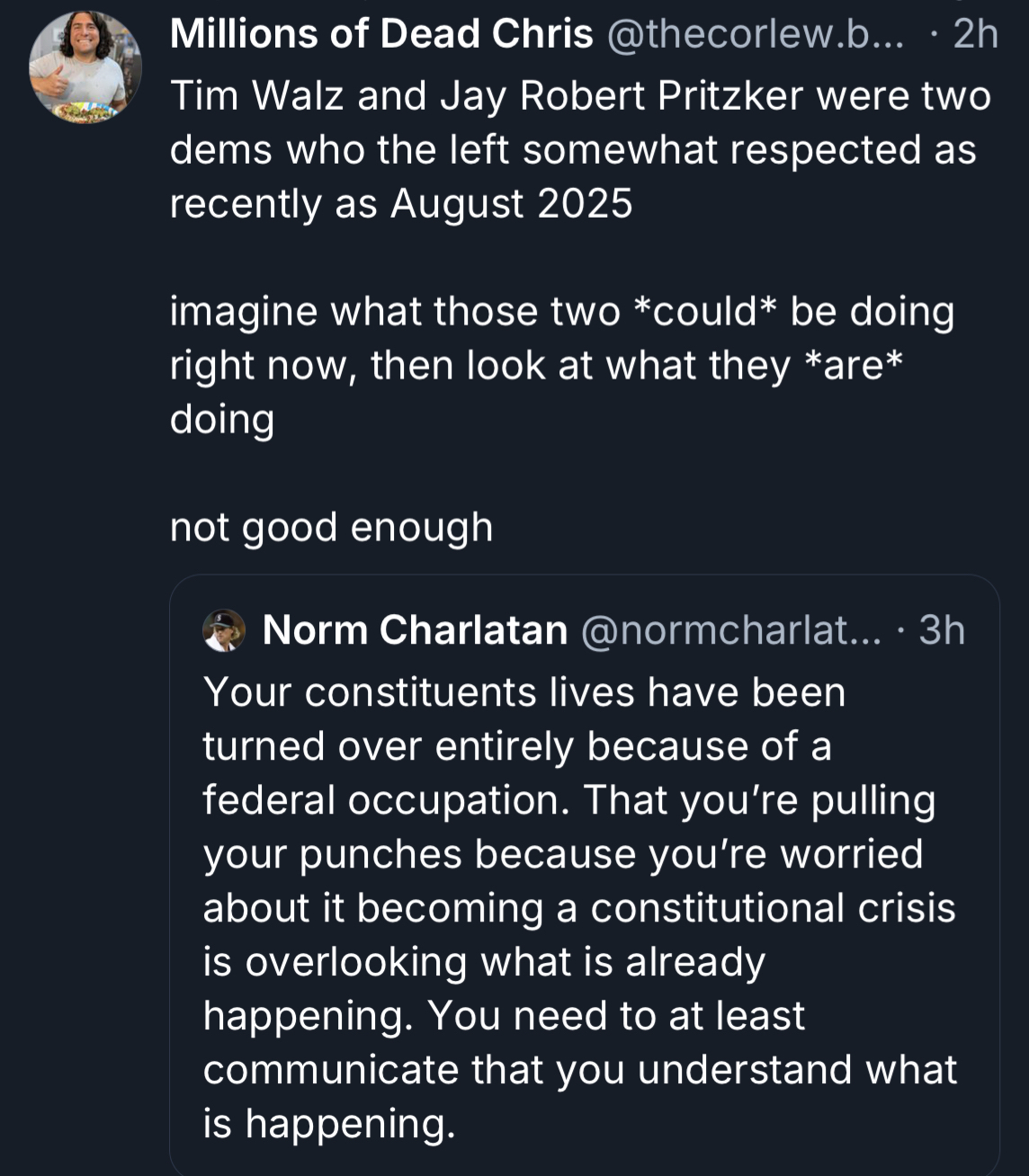The width and height of the screenshot is (1029, 1176).
Task: Open Norm Charlatan's small avatar
Action: pos(224,630)
